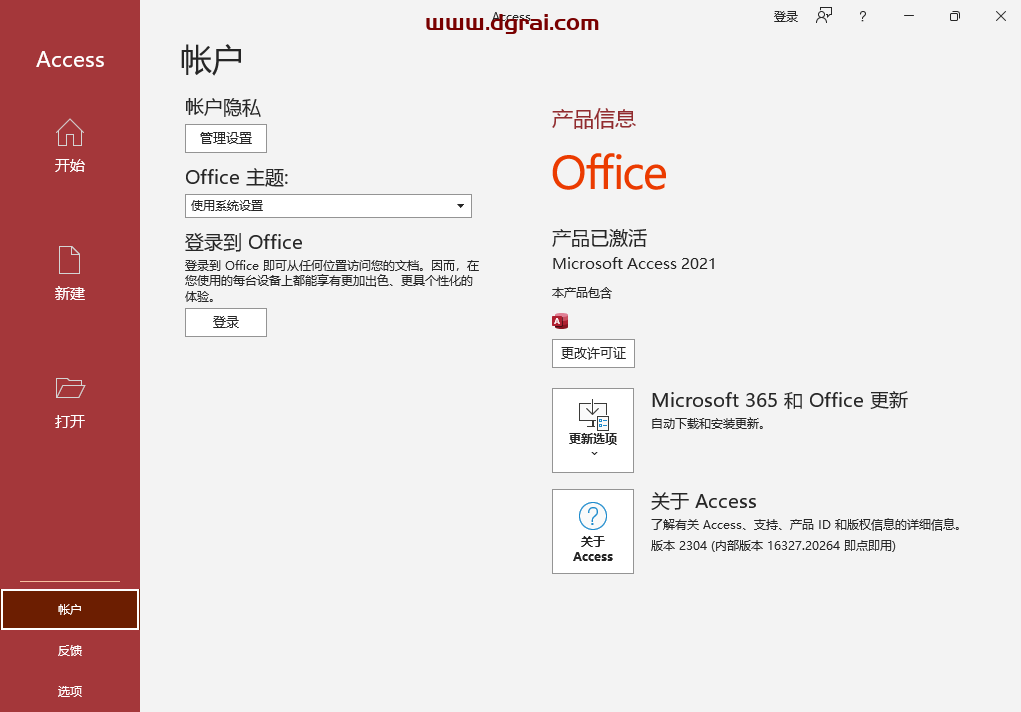Select the 帐户 tab in the sidebar
The height and width of the screenshot is (712, 1021).
[70, 610]
